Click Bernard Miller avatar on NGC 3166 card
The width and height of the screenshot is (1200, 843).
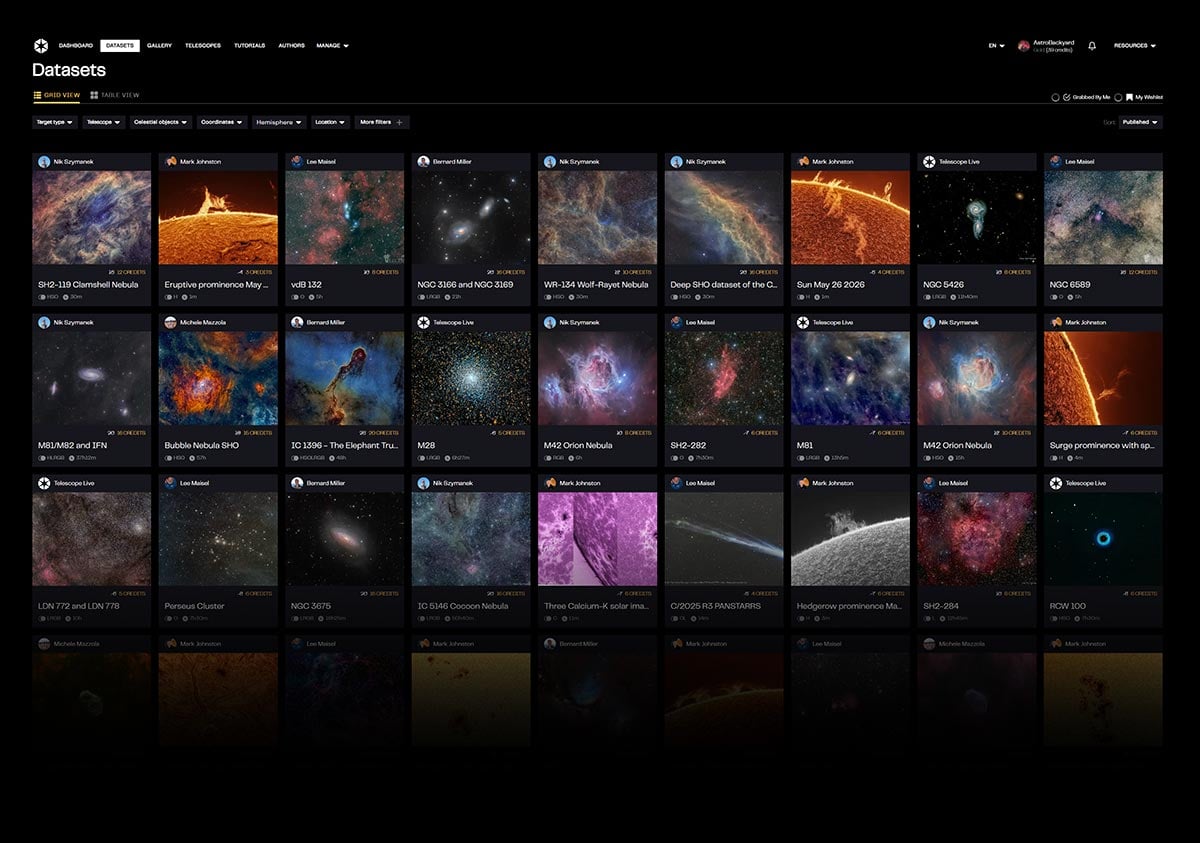coord(424,161)
